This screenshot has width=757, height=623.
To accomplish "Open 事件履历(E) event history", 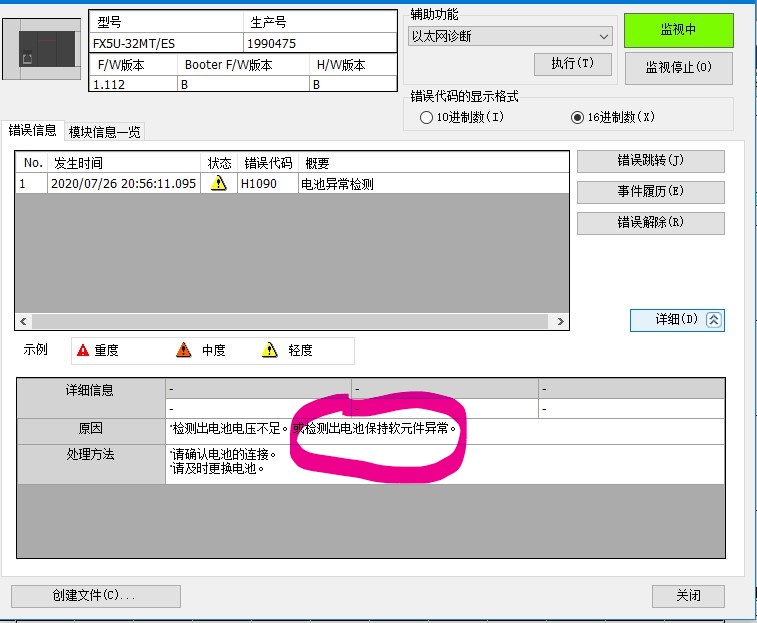I will 650,192.
